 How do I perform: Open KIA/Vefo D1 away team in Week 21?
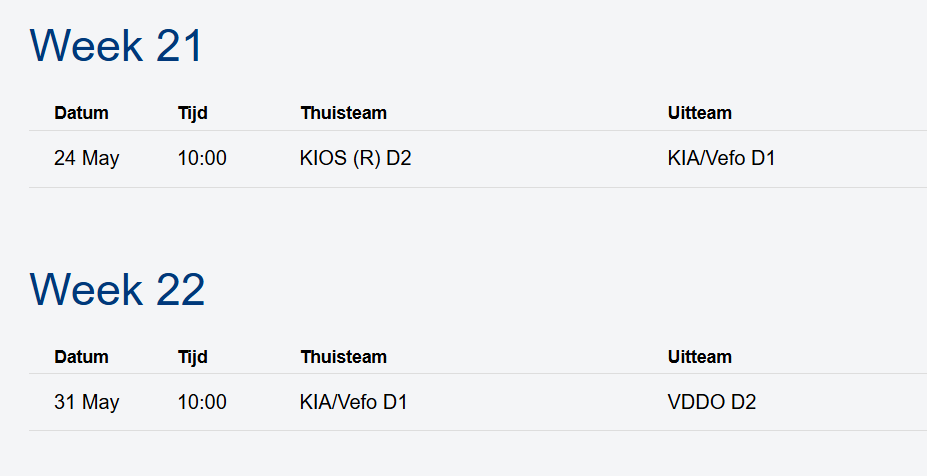pyautogui.click(x=721, y=158)
